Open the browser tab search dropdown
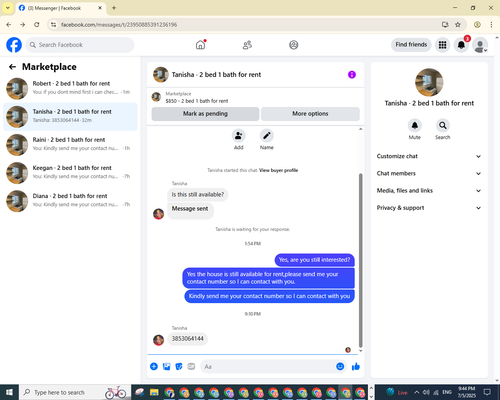 point(7,8)
